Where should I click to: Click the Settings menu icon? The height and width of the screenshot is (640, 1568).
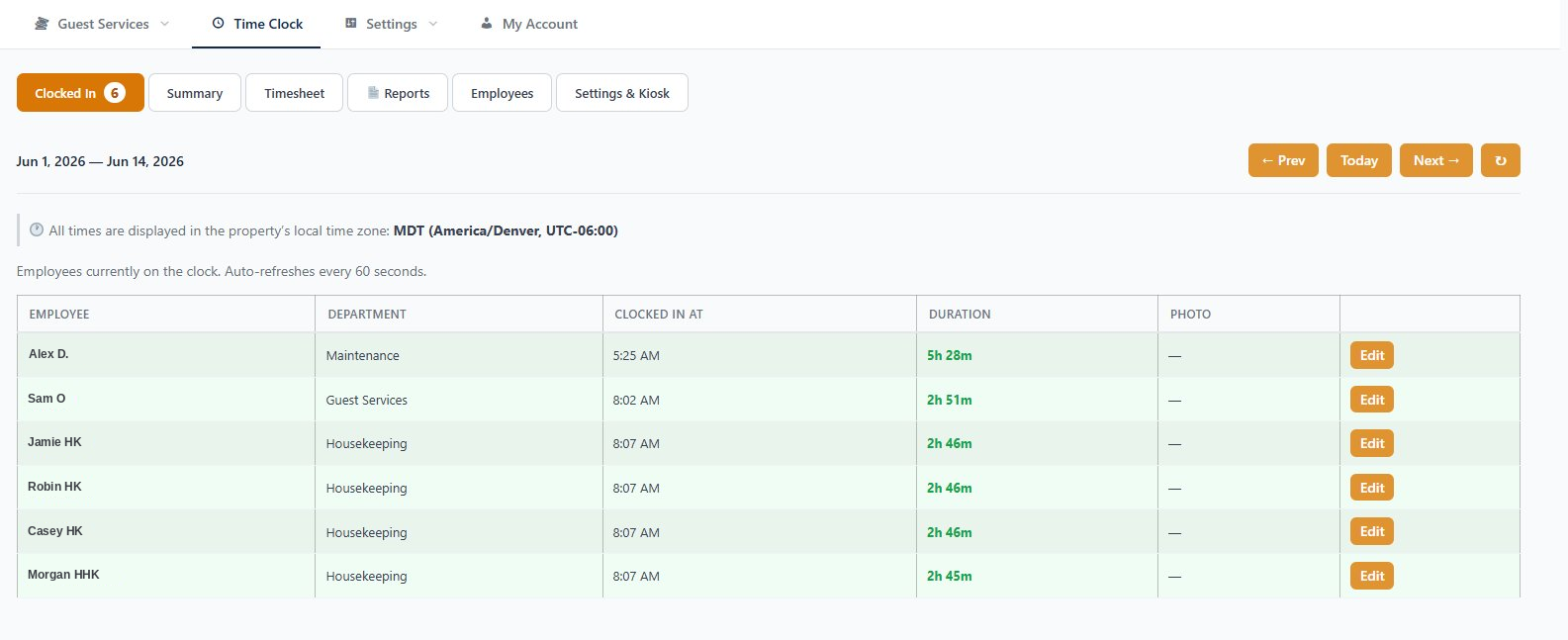pyautogui.click(x=350, y=24)
